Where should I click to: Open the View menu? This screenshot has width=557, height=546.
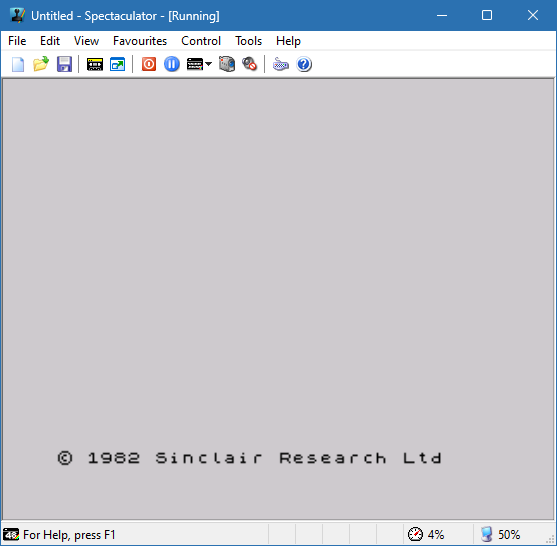click(86, 41)
